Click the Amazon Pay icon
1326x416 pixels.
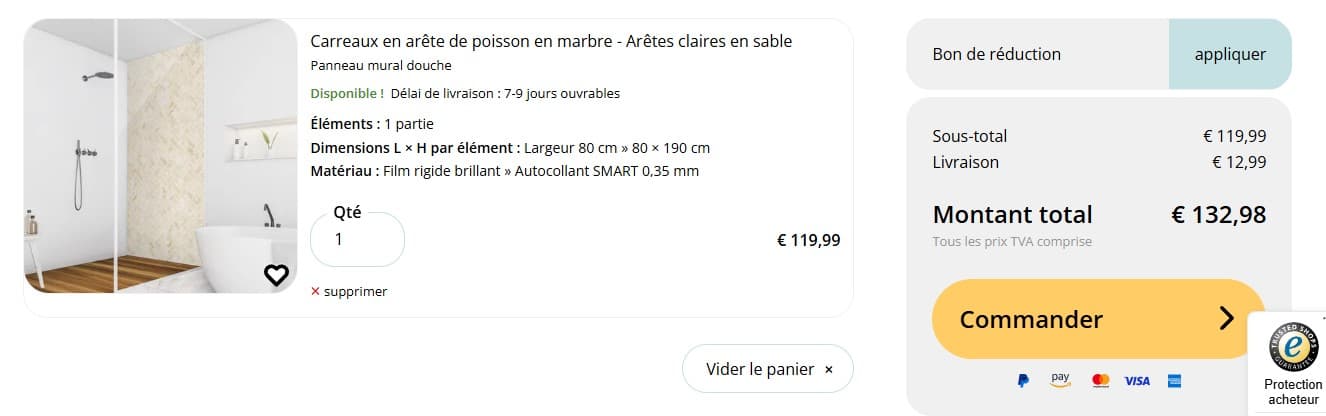(1060, 380)
